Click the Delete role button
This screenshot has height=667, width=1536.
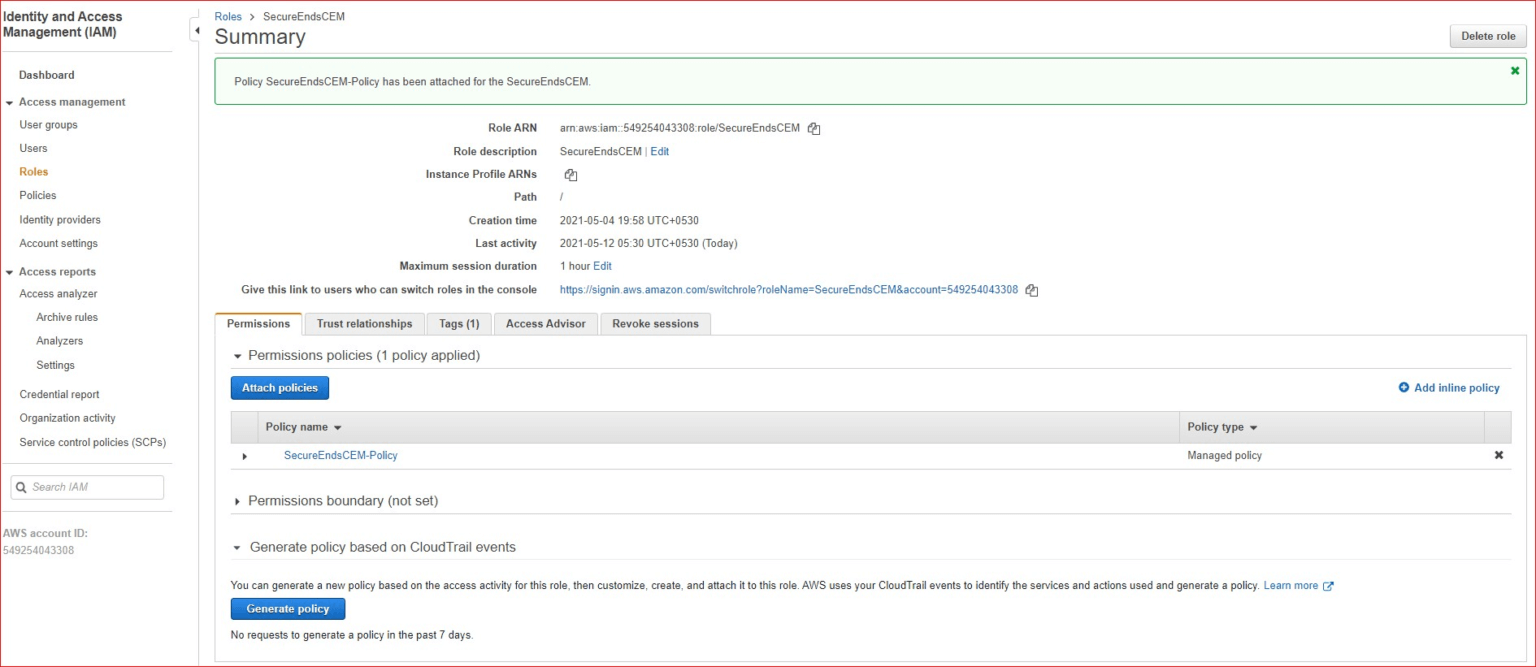1487,35
